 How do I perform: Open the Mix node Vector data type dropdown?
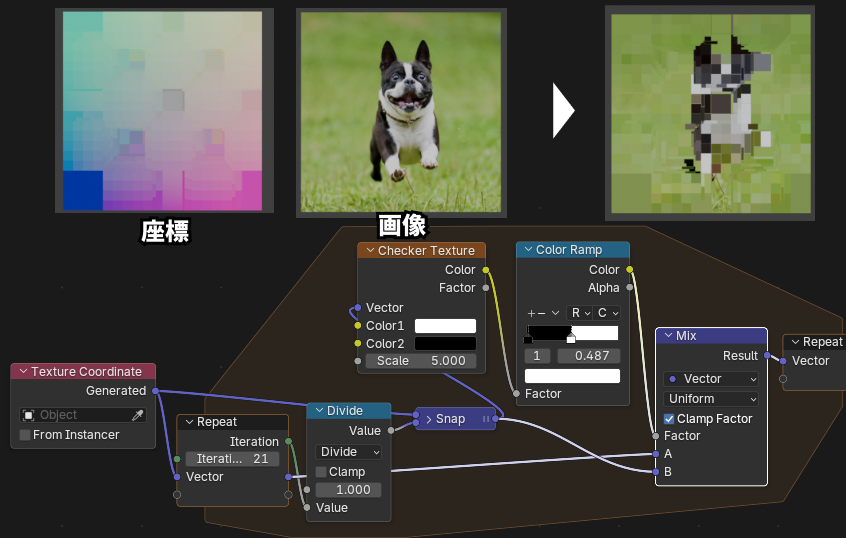pos(711,379)
